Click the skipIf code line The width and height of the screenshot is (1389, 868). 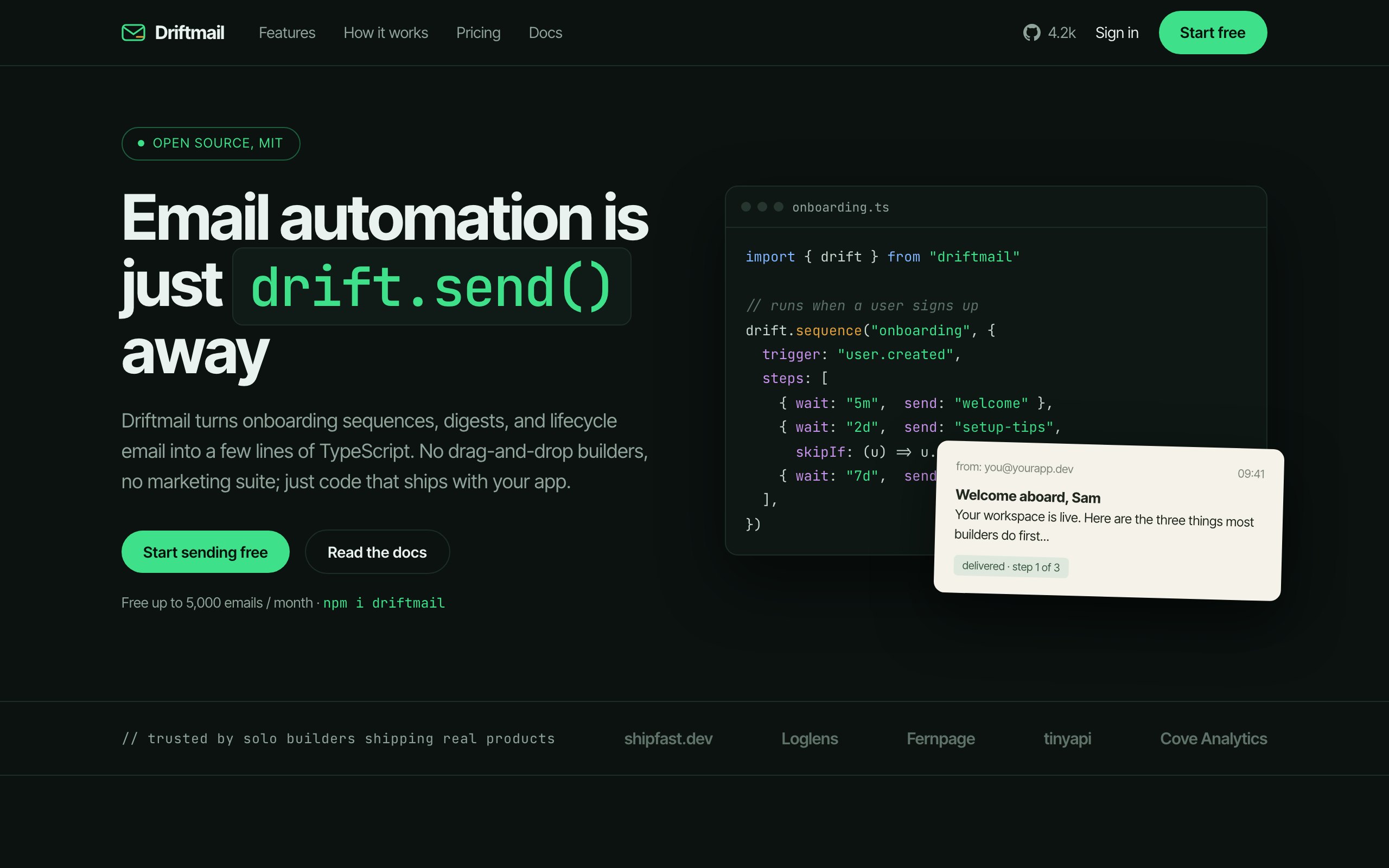[865, 452]
